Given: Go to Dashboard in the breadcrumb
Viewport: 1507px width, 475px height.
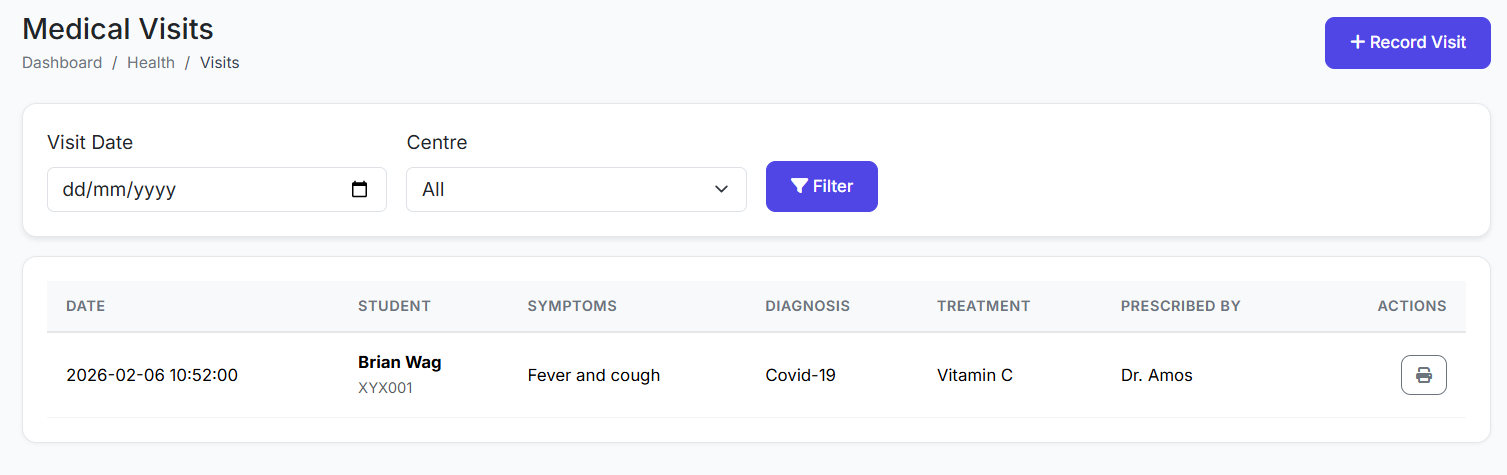Looking at the screenshot, I should pyautogui.click(x=62, y=62).
